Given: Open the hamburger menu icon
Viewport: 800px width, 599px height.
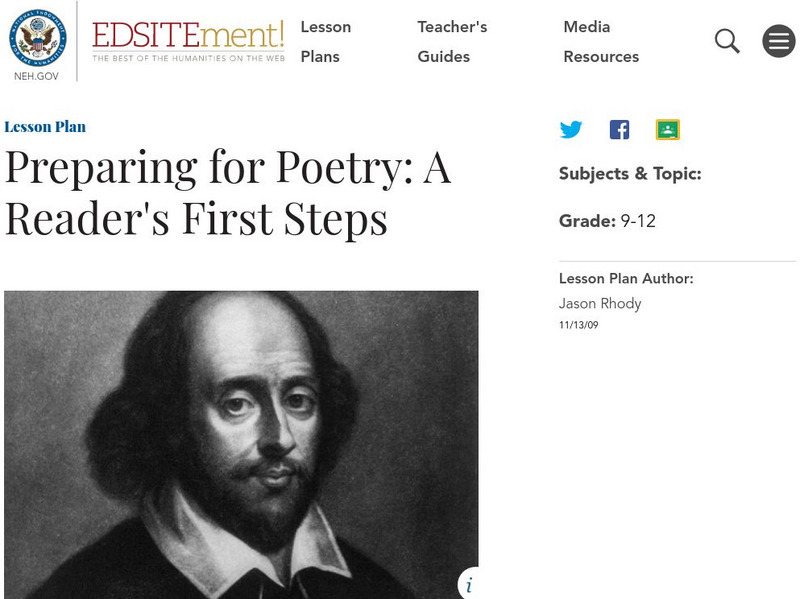Looking at the screenshot, I should (779, 41).
